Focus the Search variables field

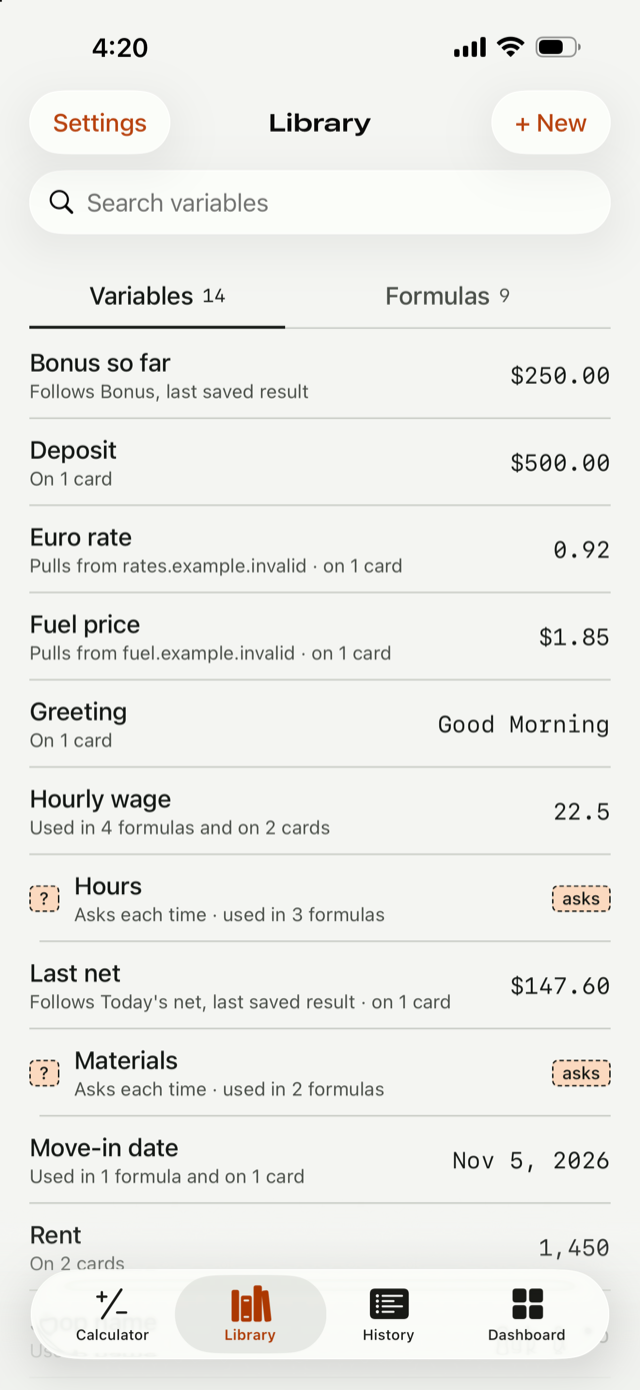tap(320, 203)
